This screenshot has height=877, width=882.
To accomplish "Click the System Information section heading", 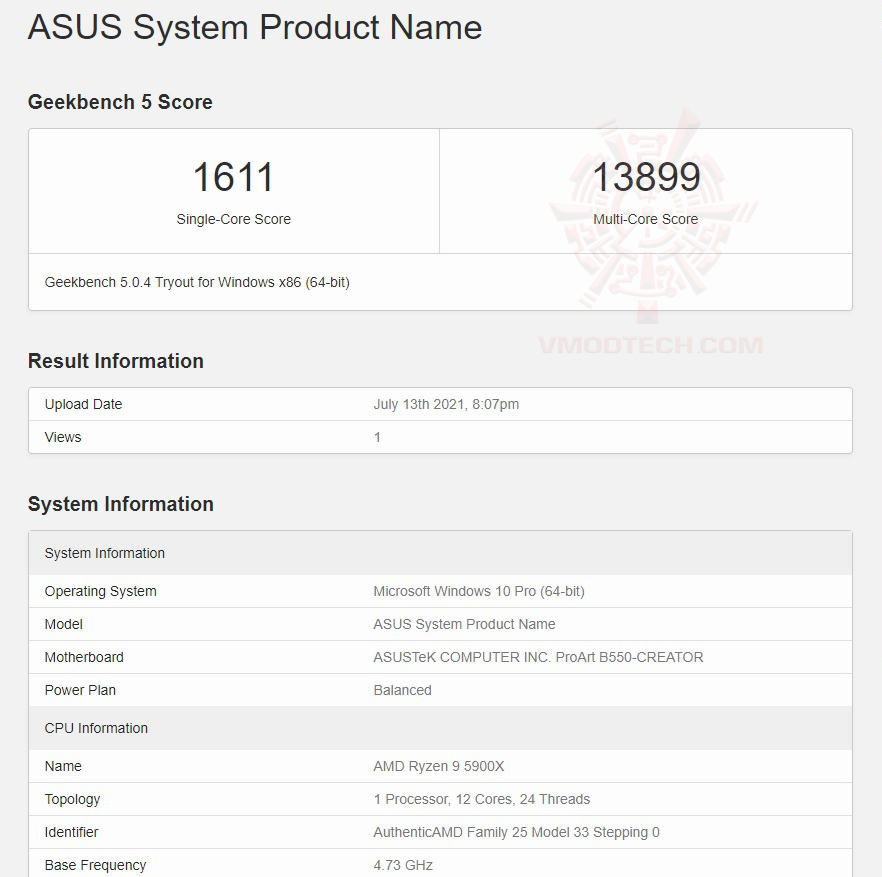I will tap(121, 504).
